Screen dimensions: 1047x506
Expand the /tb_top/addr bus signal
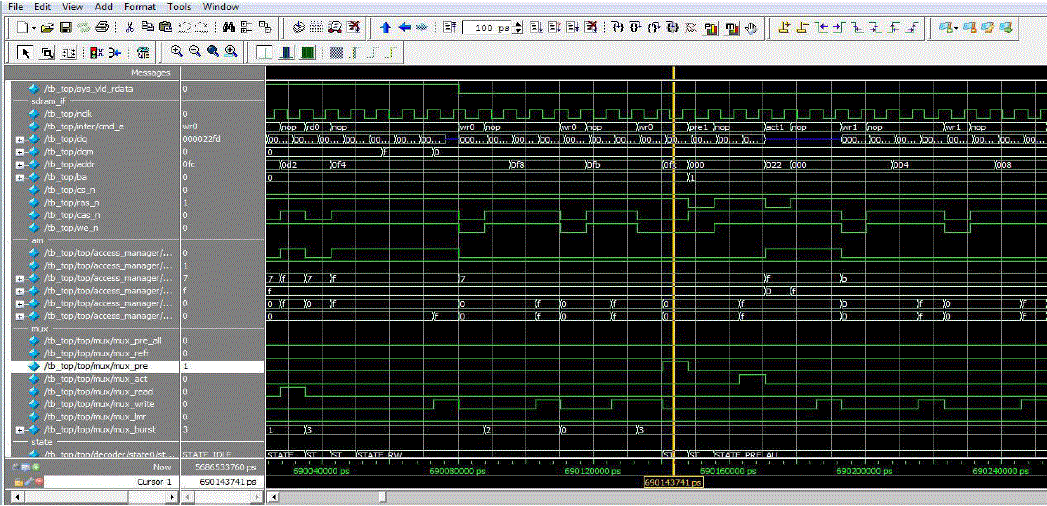point(20,164)
